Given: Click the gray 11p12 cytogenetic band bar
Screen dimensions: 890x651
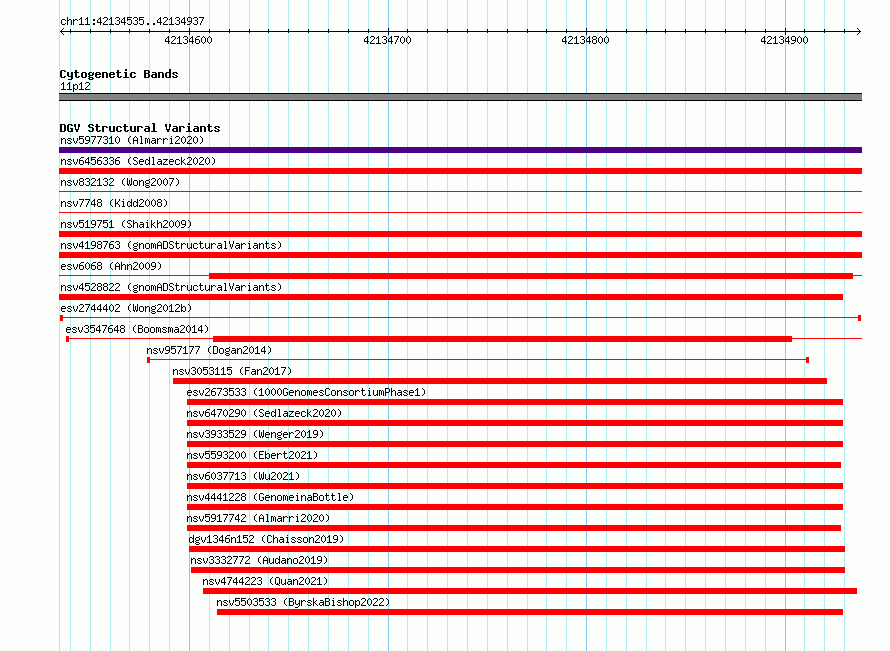Looking at the screenshot, I should coord(460,97).
